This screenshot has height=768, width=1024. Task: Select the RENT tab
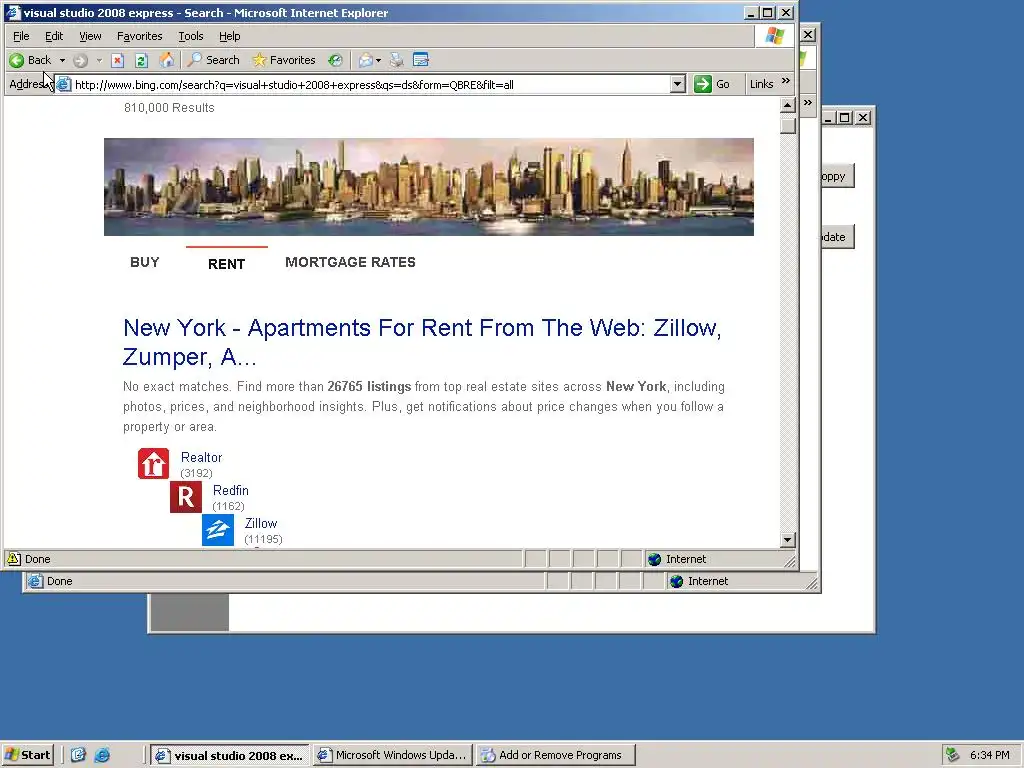[x=227, y=264]
